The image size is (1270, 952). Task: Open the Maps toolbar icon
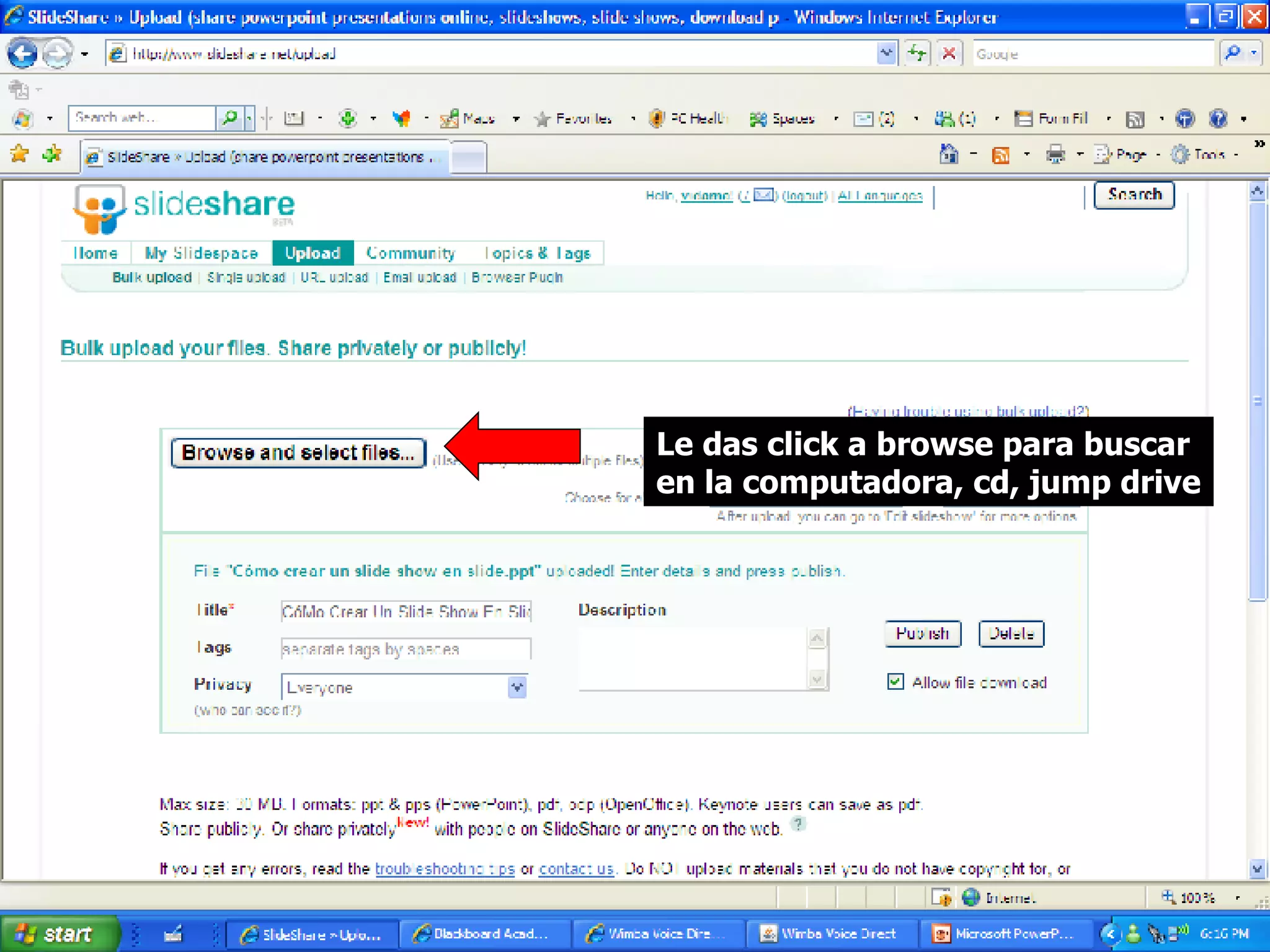[x=449, y=118]
